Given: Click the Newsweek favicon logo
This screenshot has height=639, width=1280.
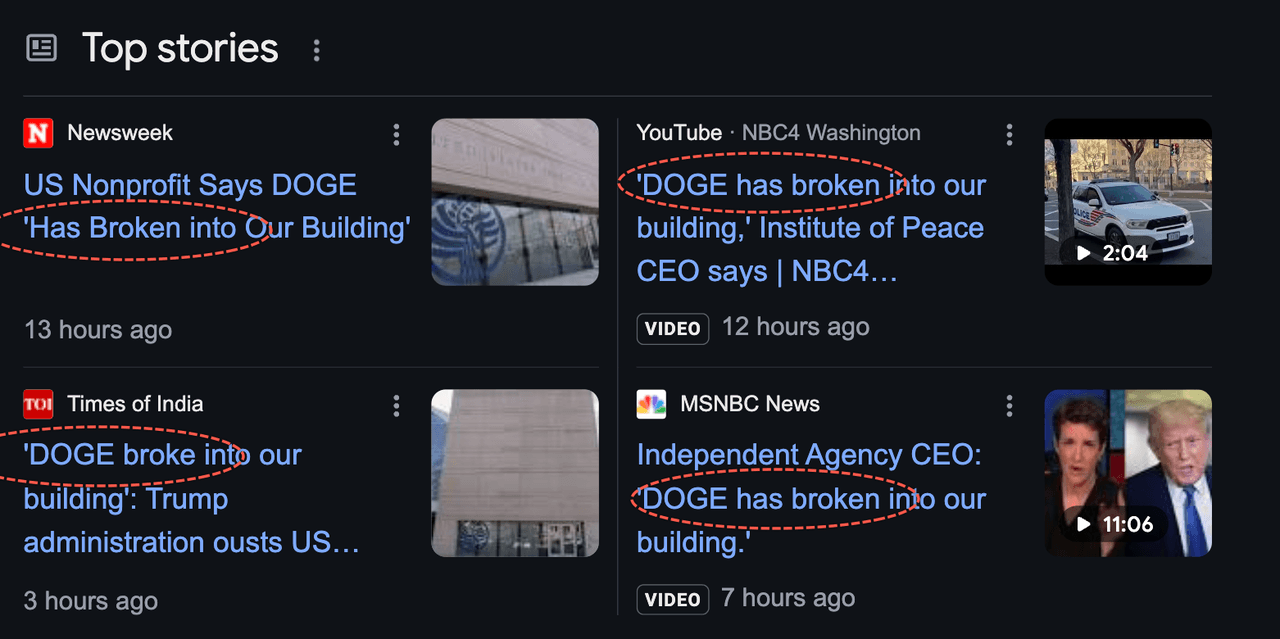Looking at the screenshot, I should [x=38, y=133].
